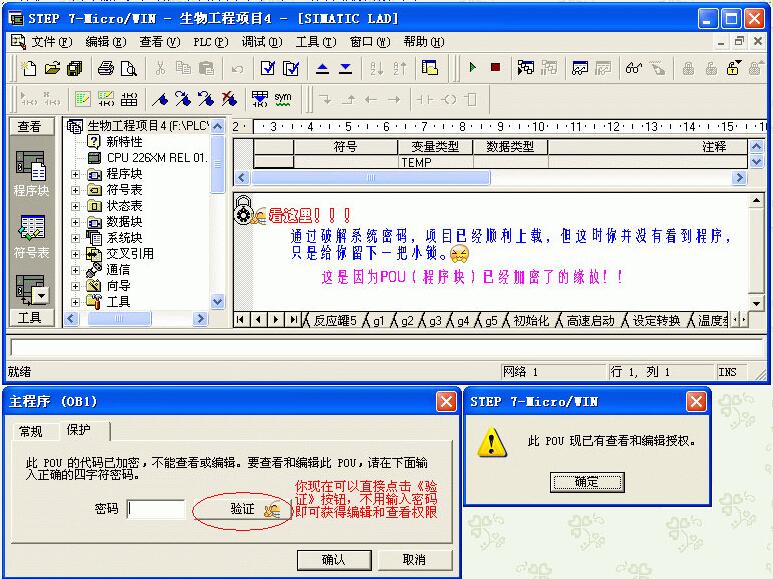773x579 pixels.
Task: Click 确认 in the 主程序 dialog
Action: [334, 560]
